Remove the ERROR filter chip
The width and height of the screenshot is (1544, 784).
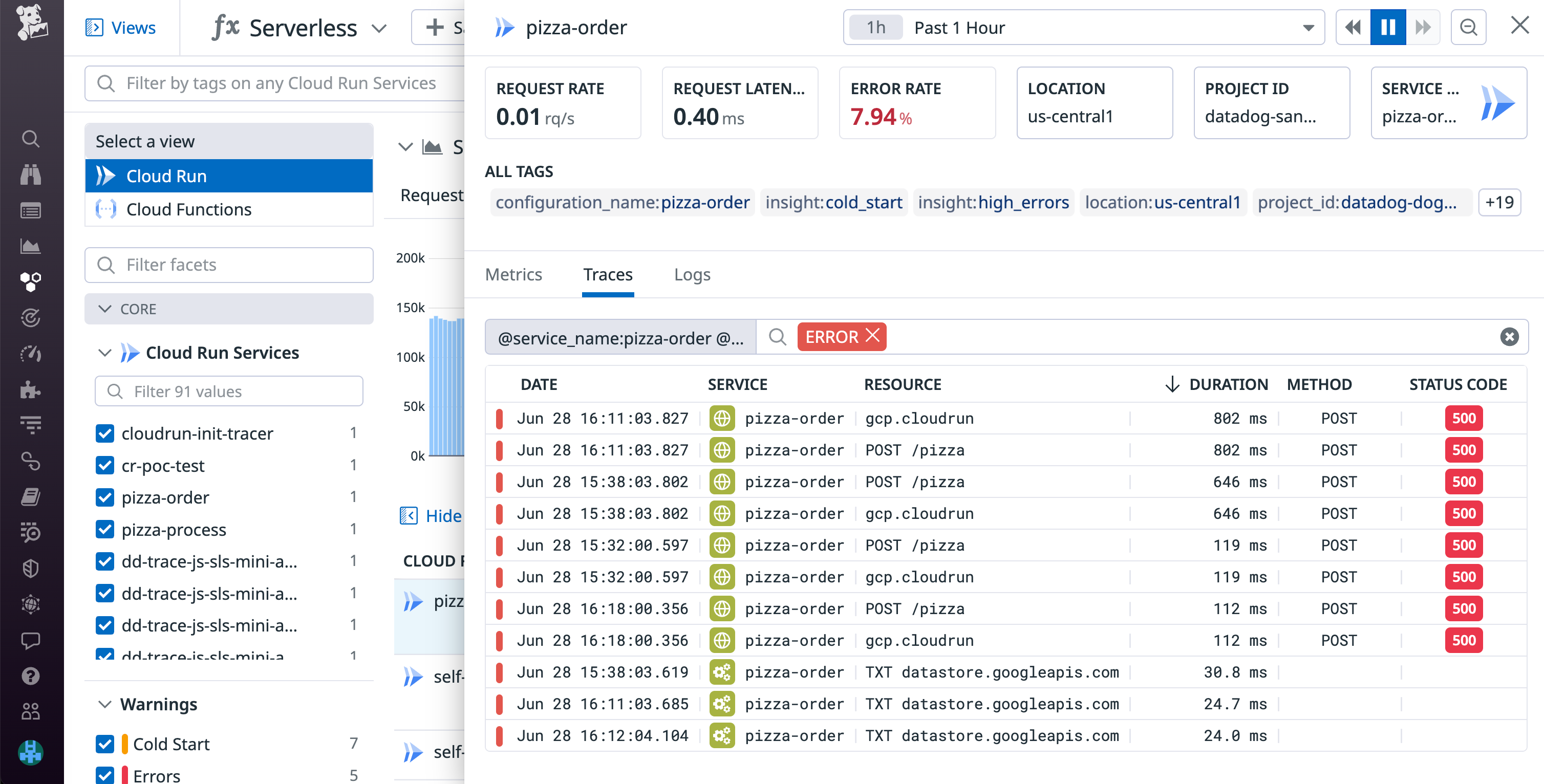(x=874, y=336)
